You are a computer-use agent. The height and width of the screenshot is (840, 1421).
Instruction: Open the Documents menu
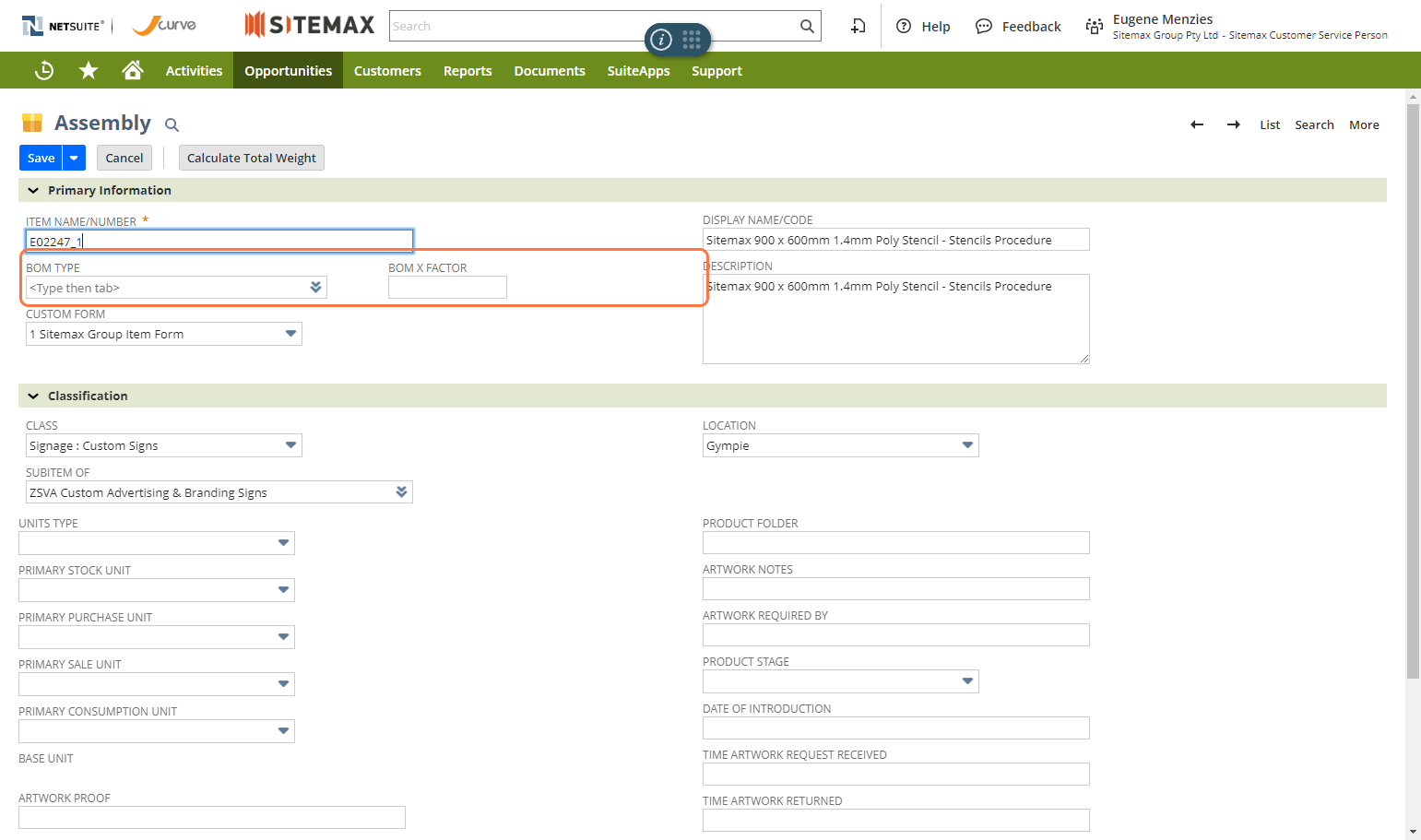pos(550,70)
